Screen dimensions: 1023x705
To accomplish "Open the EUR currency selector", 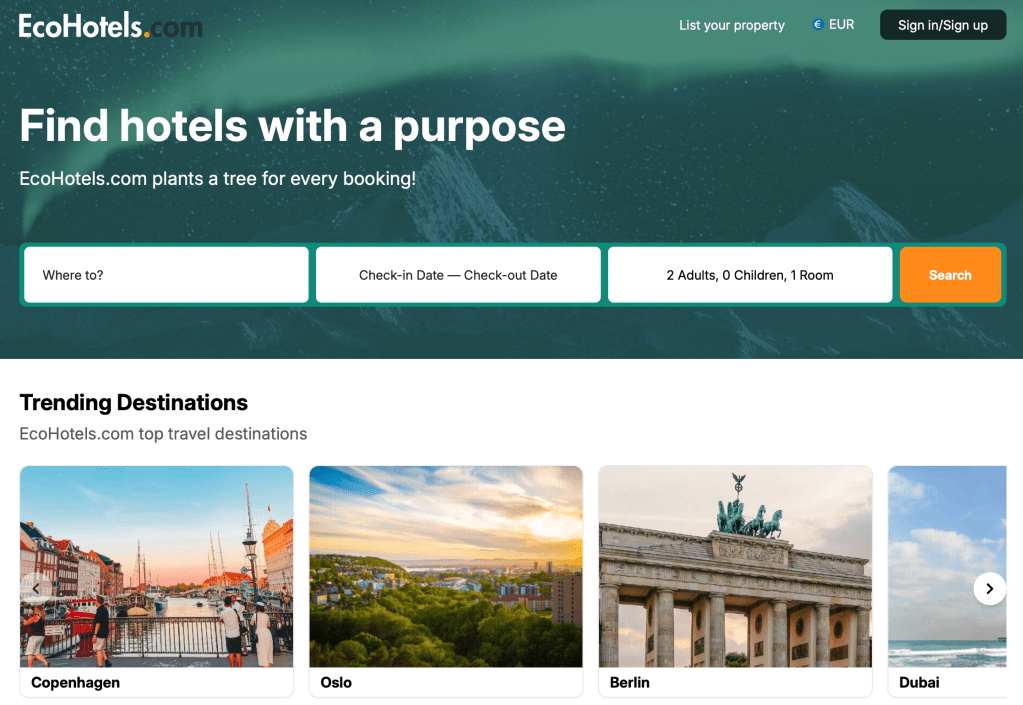I will (833, 25).
